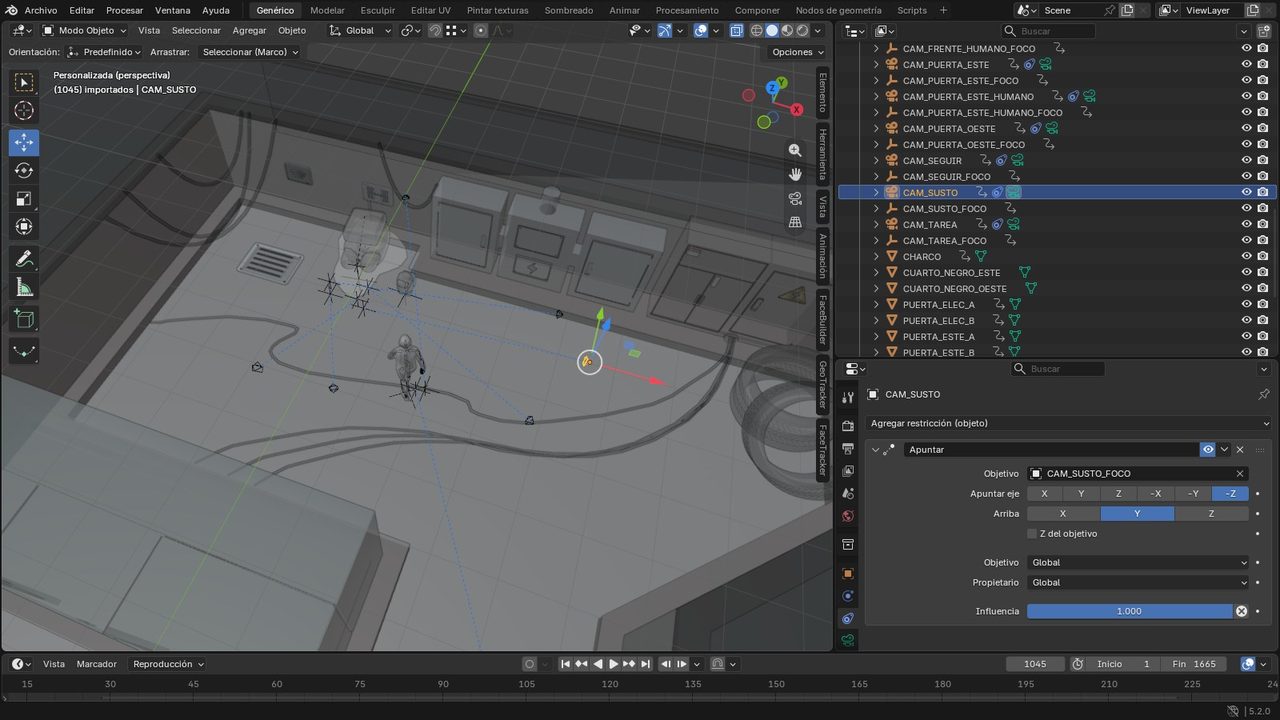Remove the Apuntar constraint with its X
Viewport: 1280px width, 720px height.
(x=1240, y=450)
